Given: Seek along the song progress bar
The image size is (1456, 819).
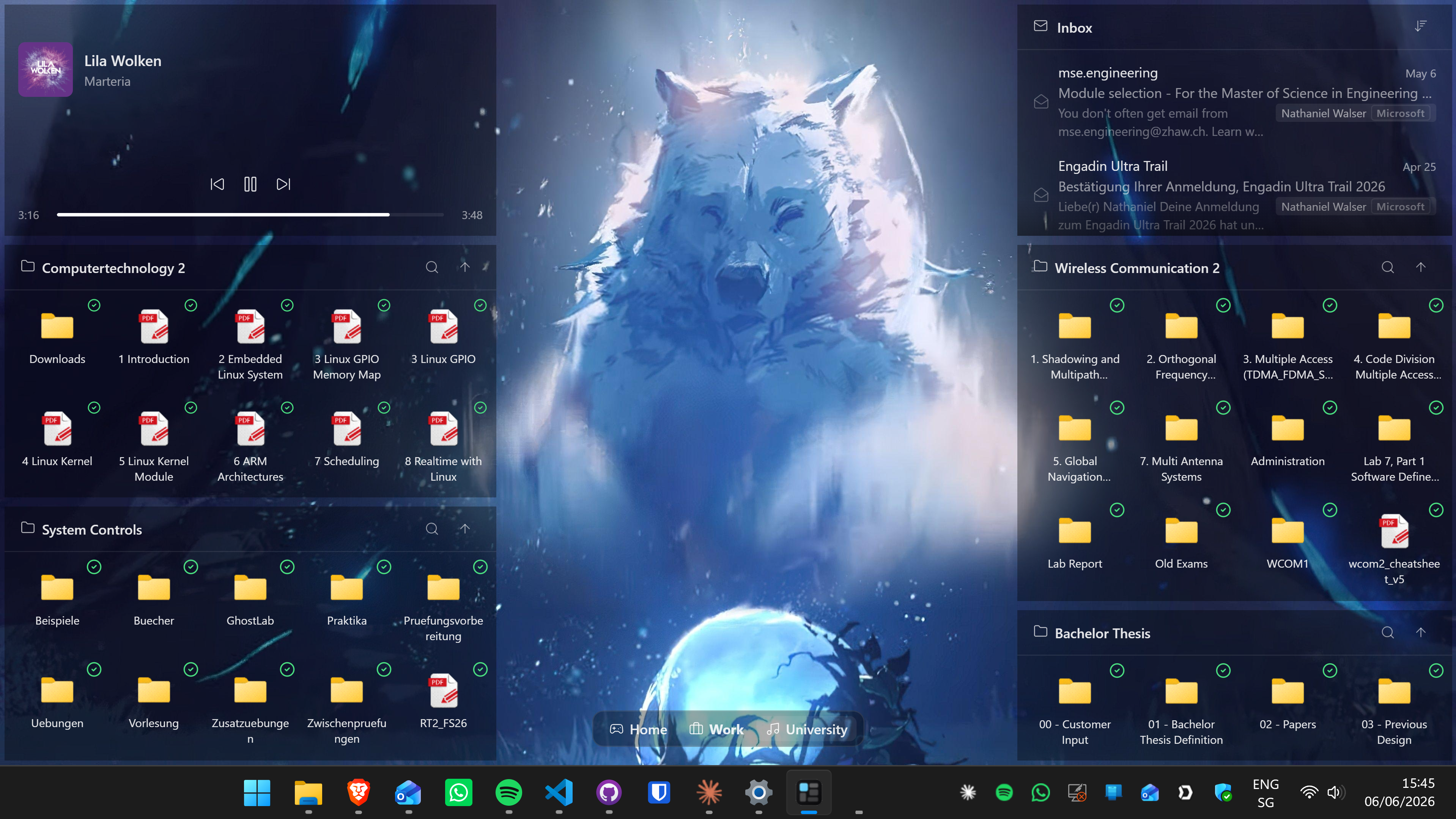Looking at the screenshot, I should pyautogui.click(x=250, y=215).
